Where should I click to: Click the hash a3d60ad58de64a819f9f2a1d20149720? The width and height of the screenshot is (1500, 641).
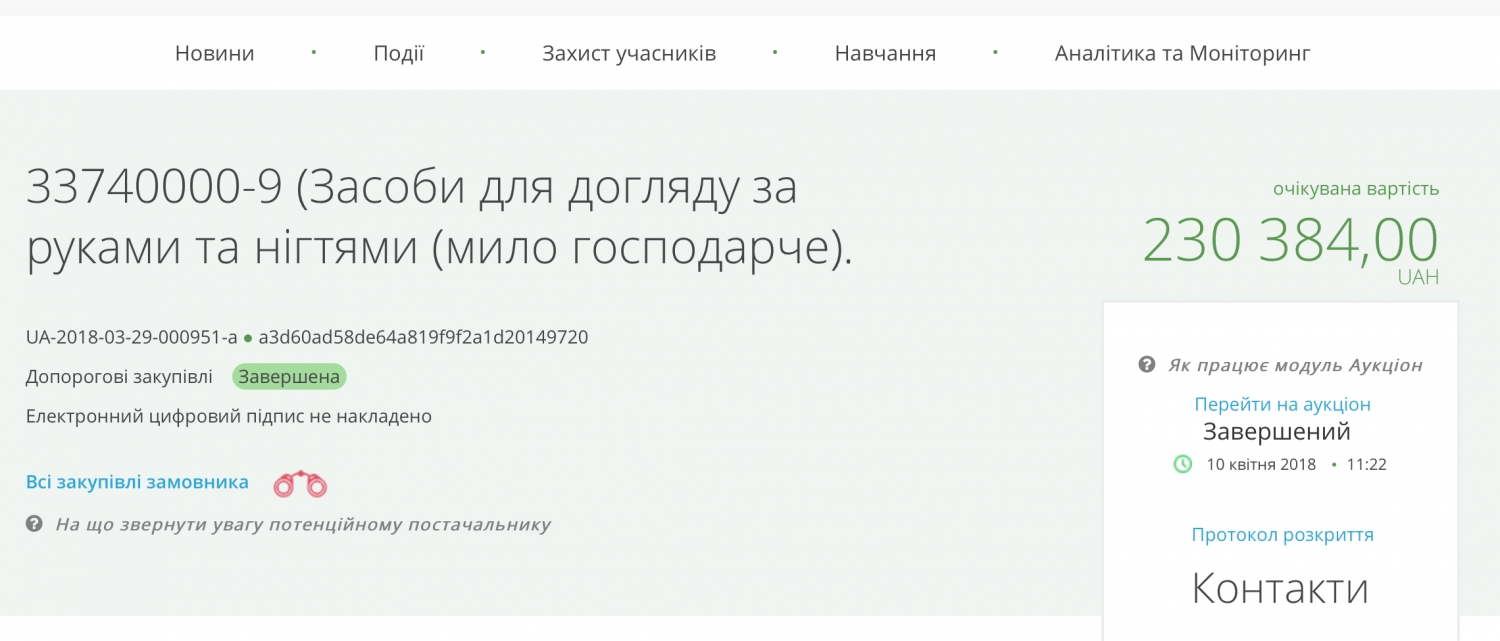click(423, 337)
